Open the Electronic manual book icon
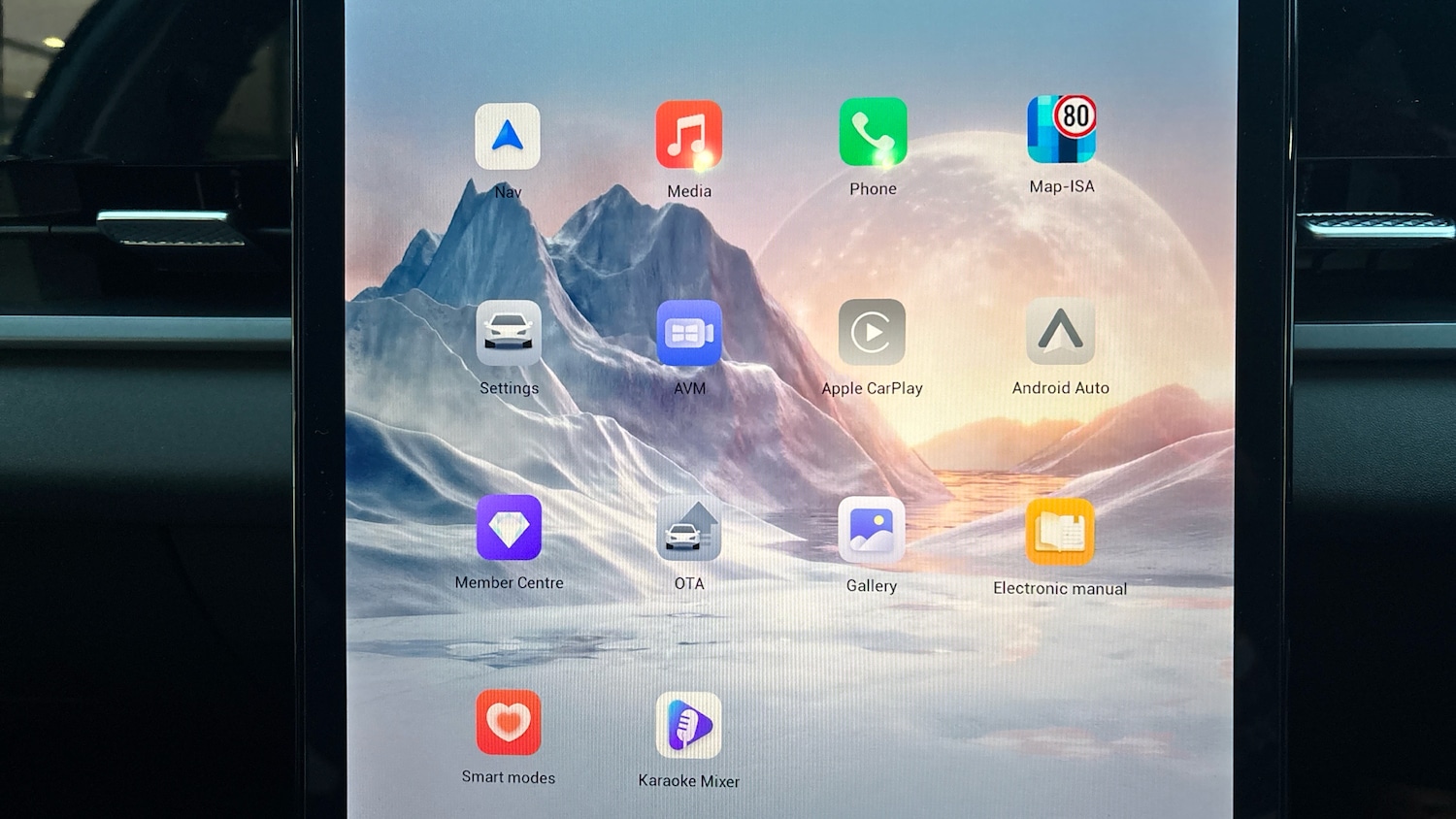Image resolution: width=1456 pixels, height=819 pixels. click(x=1060, y=532)
